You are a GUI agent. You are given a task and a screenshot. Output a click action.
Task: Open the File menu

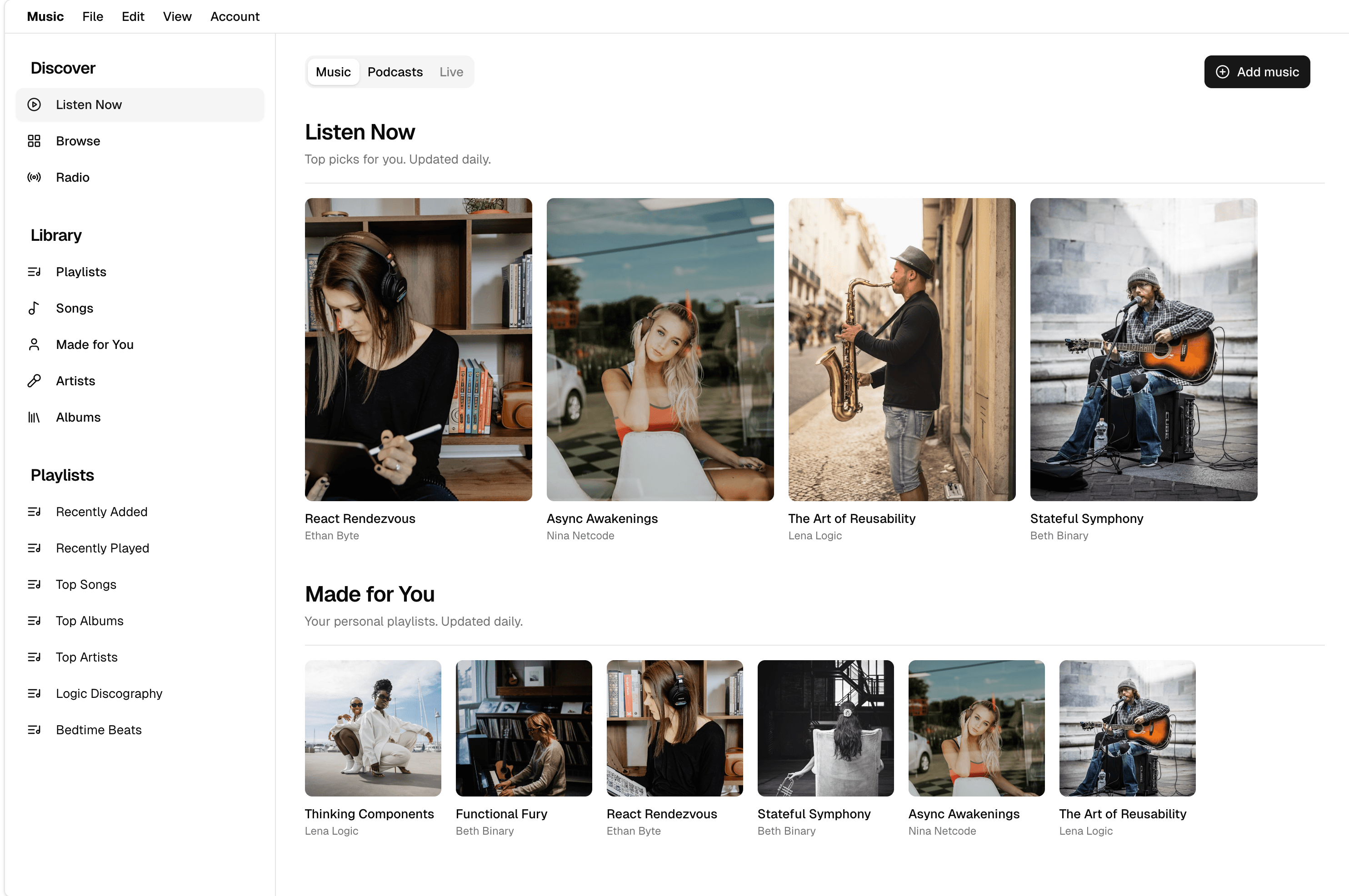tap(93, 16)
